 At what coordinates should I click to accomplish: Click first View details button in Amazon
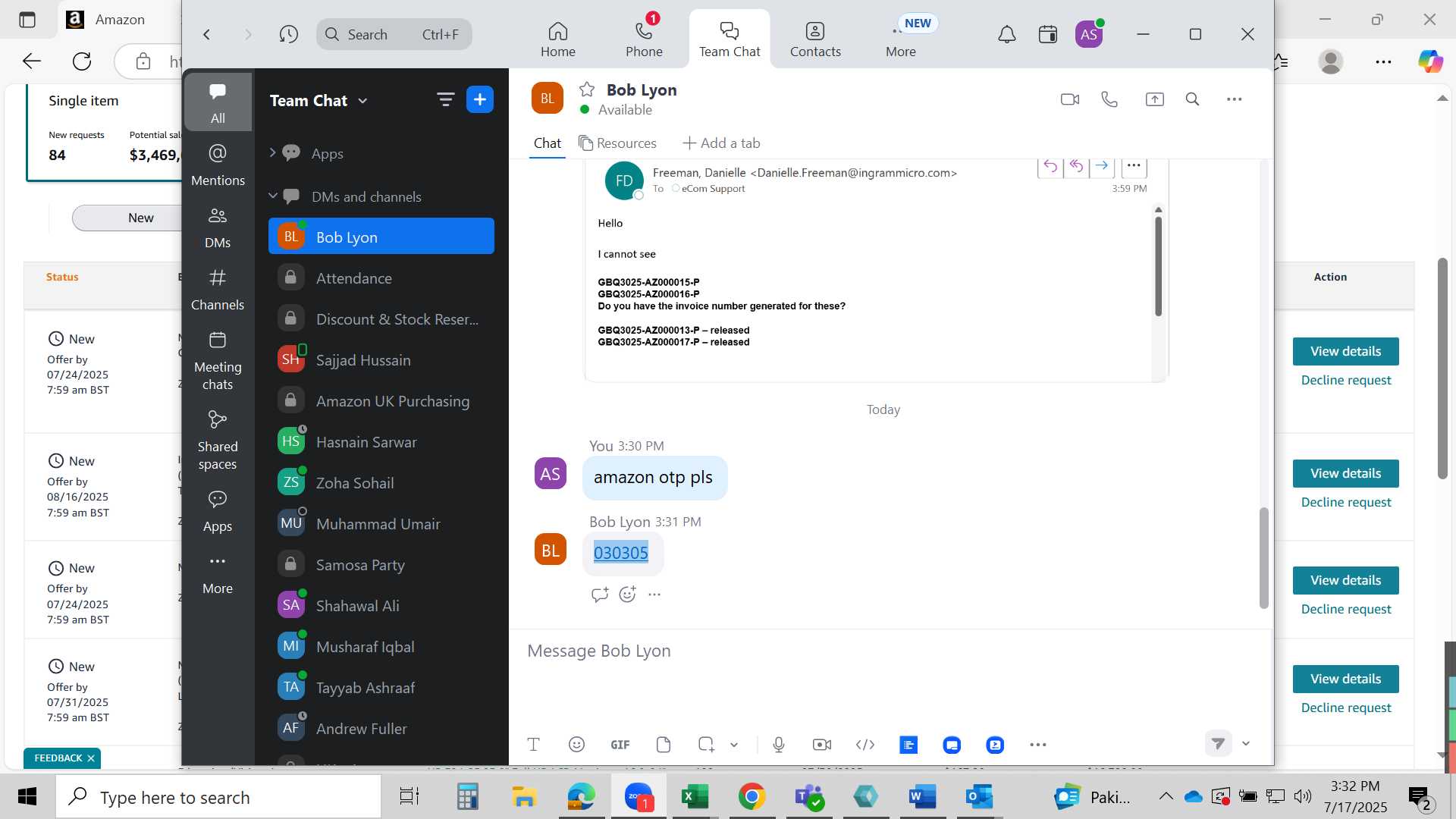(x=1345, y=351)
